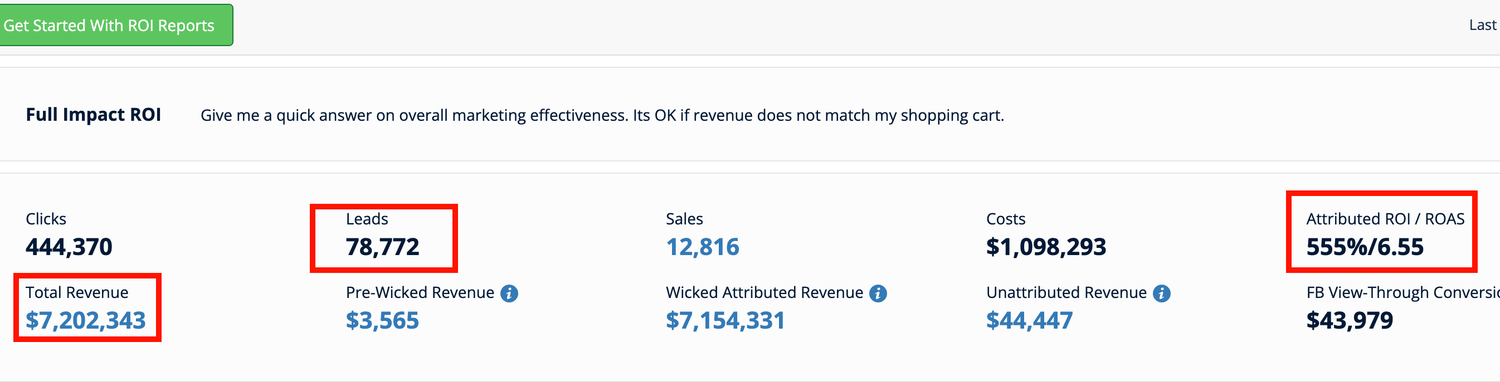1500x382 pixels.
Task: View the Wicked Attributed Revenue $7,154,331 breakdown
Action: pyautogui.click(x=725, y=321)
